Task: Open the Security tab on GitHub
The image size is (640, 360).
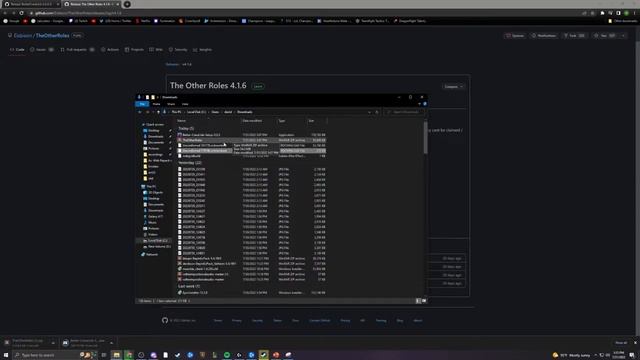Action: tap(178, 50)
